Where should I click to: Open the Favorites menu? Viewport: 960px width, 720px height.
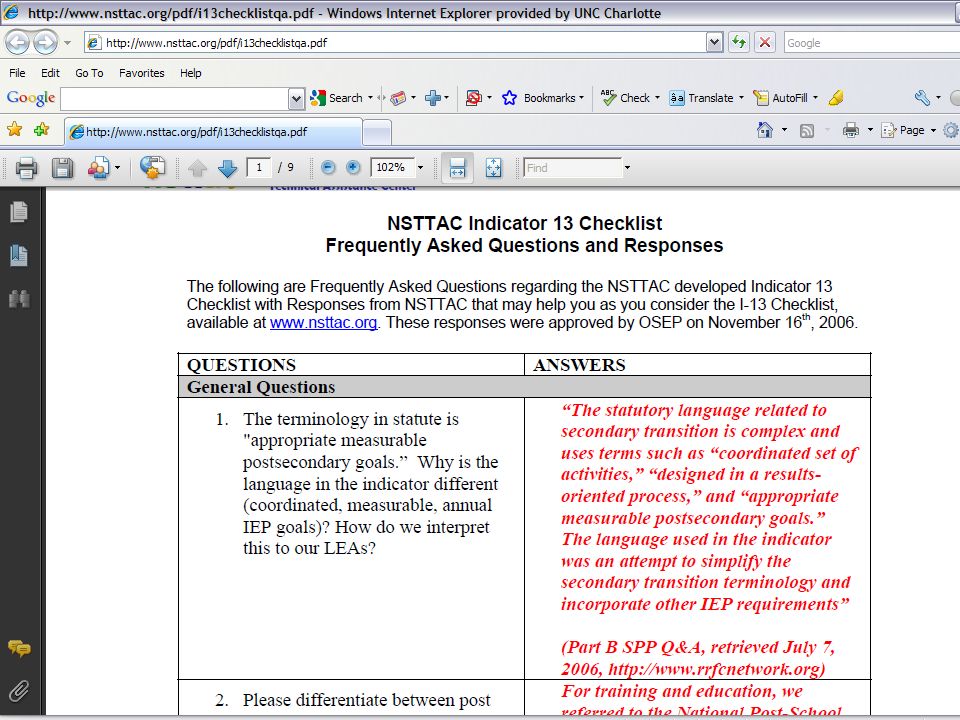141,73
